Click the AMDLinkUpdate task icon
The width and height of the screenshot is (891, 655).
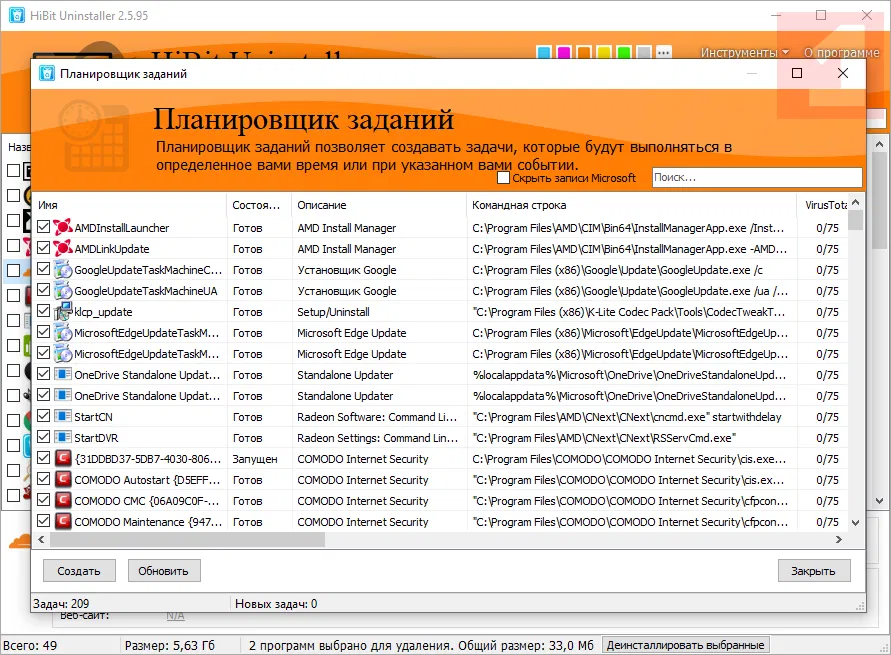coord(63,248)
